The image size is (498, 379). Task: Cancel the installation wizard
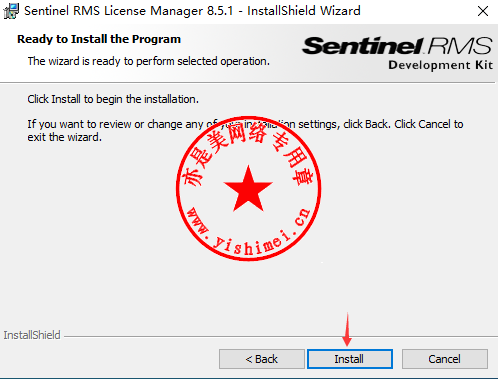click(445, 359)
